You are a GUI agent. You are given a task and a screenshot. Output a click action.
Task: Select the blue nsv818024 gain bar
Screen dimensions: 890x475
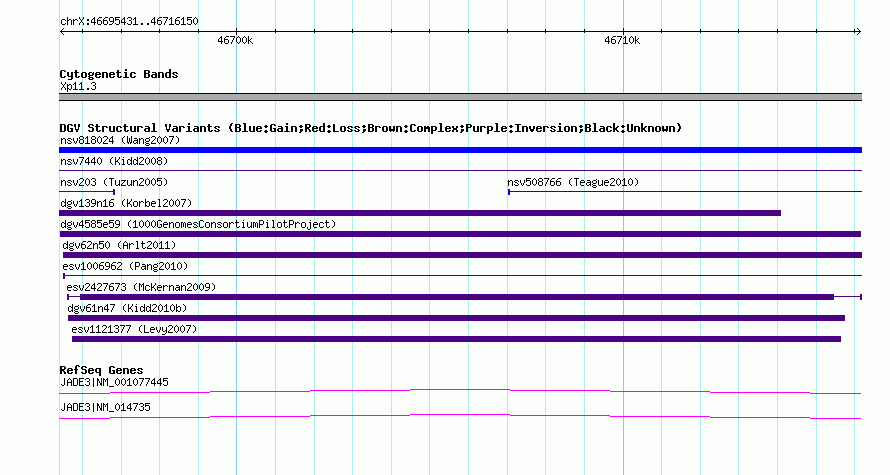460,150
